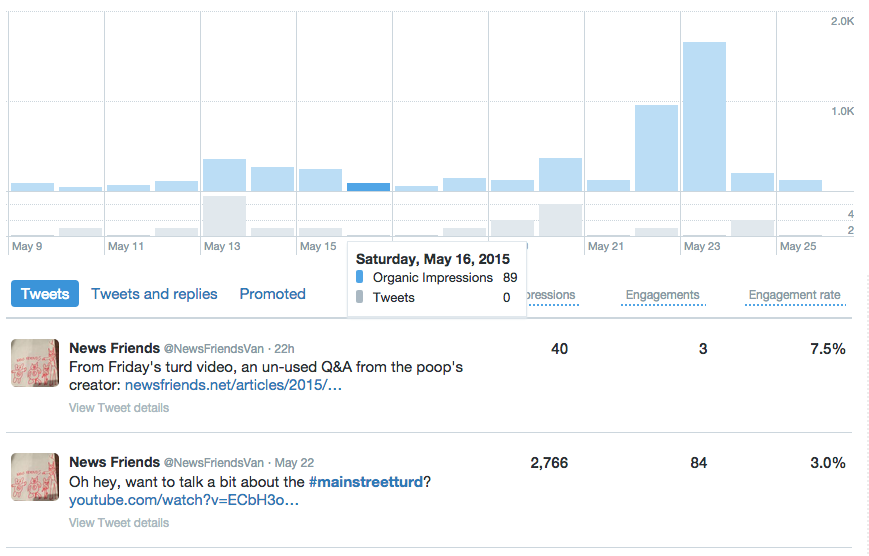Click the May 22 impressions bar
Image resolution: width=869 pixels, height=556 pixels.
(x=656, y=147)
